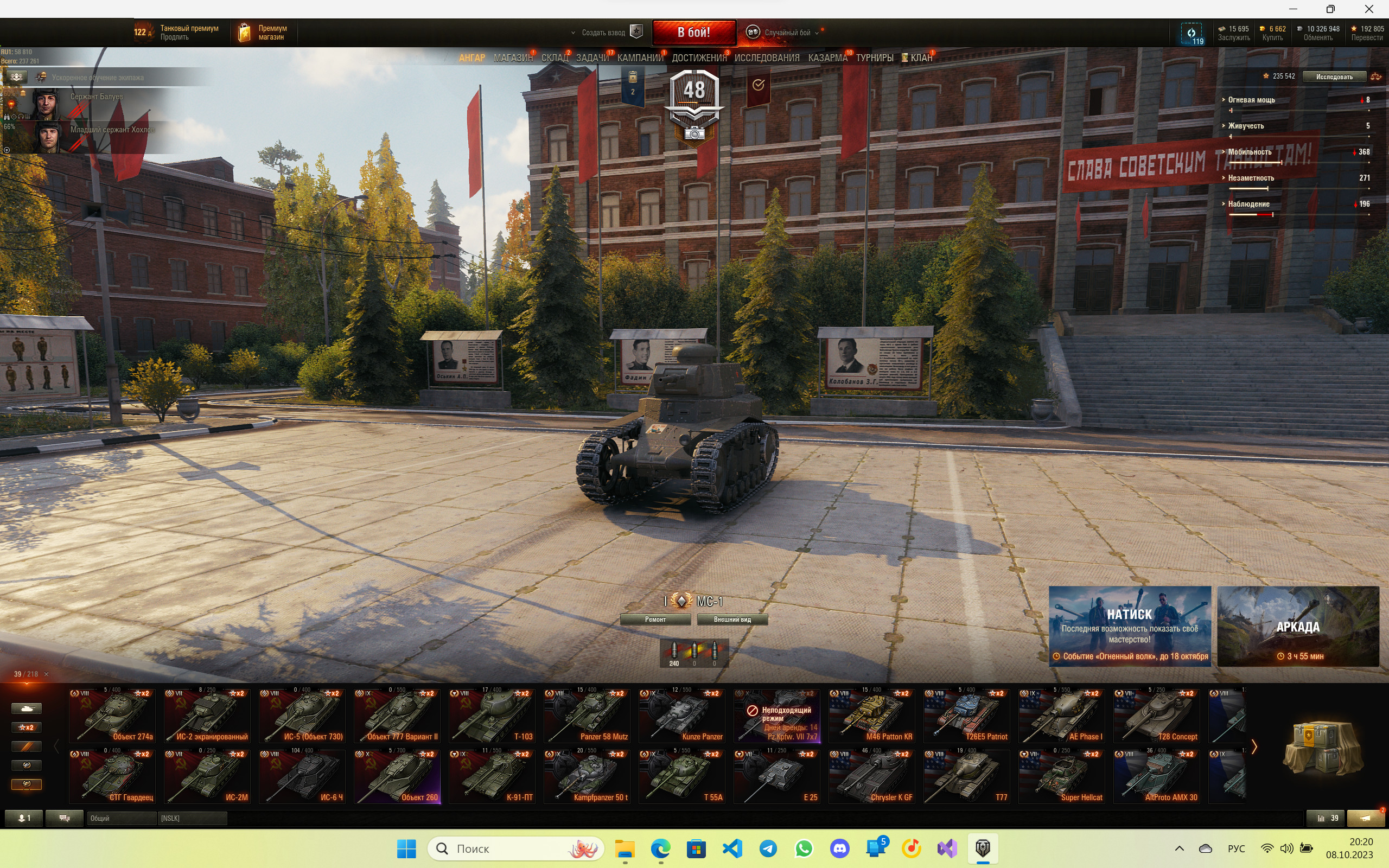1389x868 pixels.
Task: Click the first shell slot showing 240
Action: click(x=674, y=653)
